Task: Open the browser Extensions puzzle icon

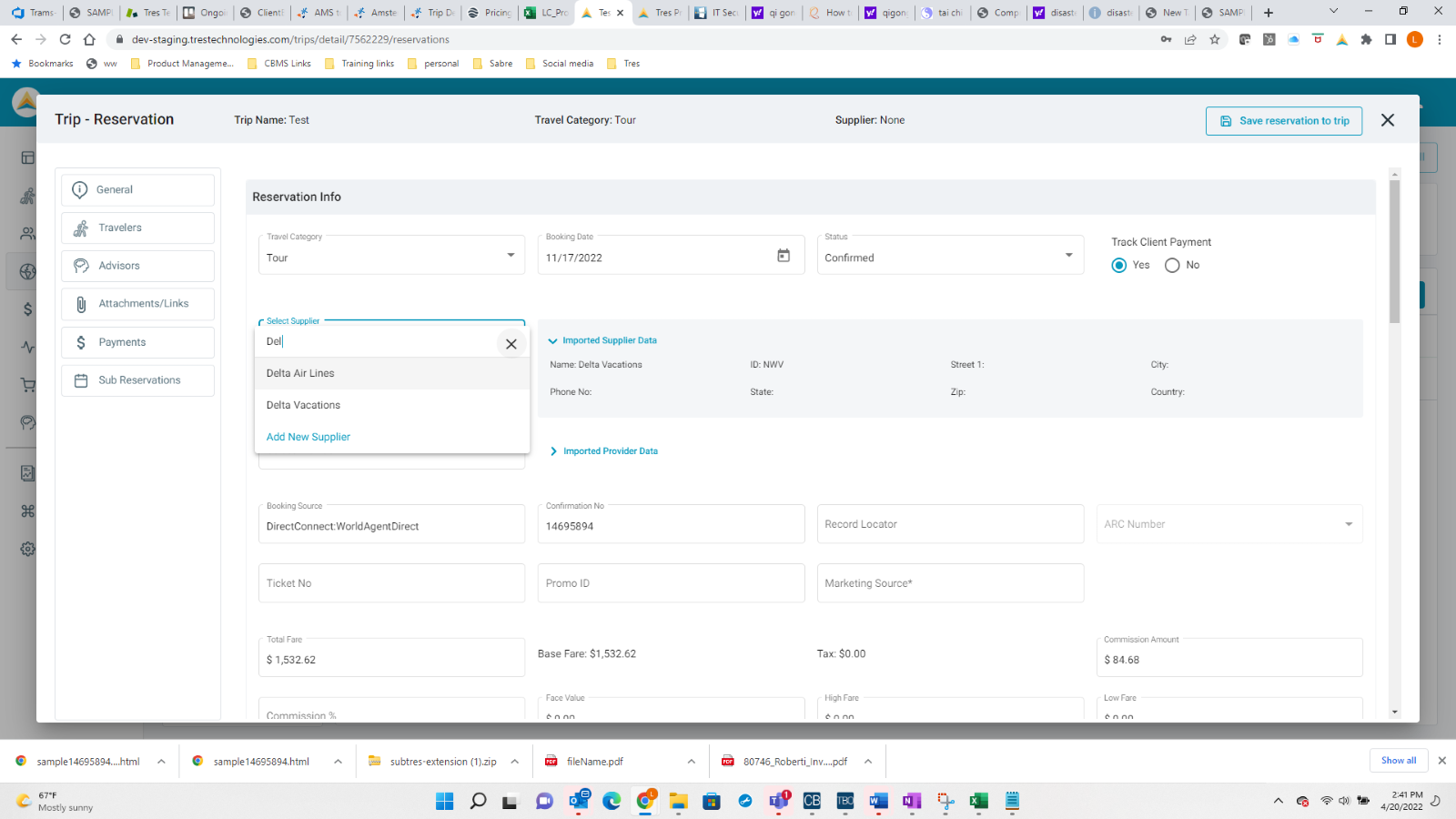Action: pyautogui.click(x=1366, y=39)
